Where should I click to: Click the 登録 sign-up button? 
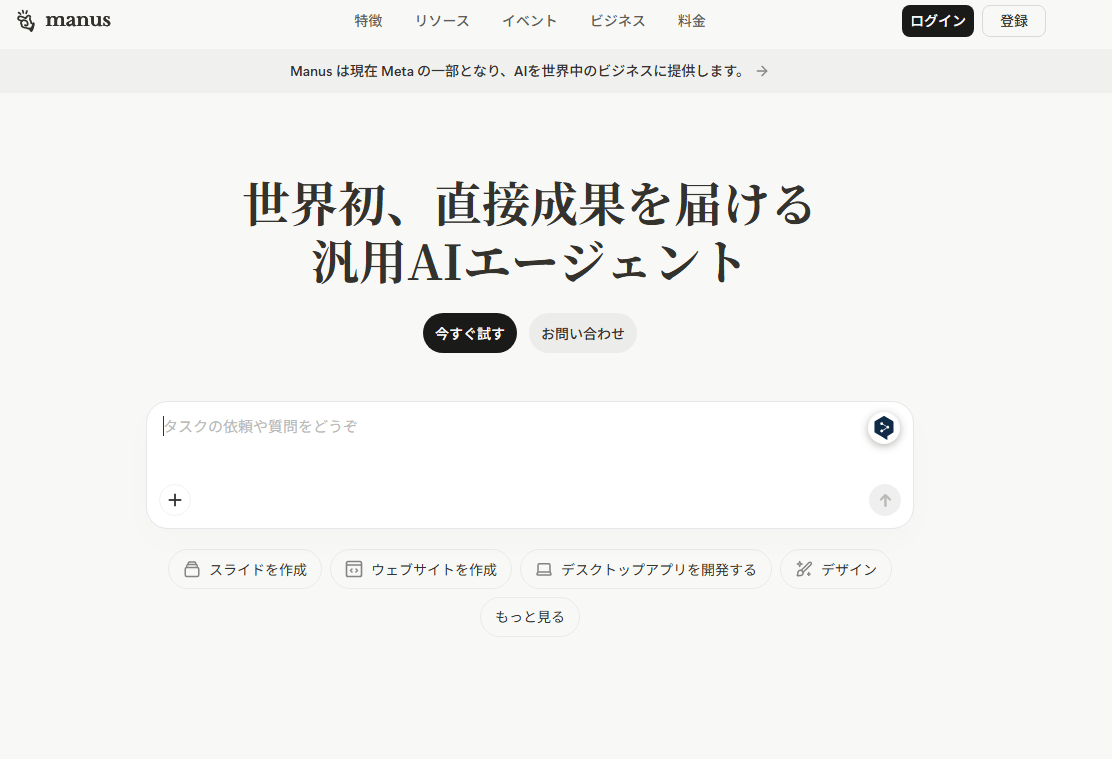(x=1013, y=21)
